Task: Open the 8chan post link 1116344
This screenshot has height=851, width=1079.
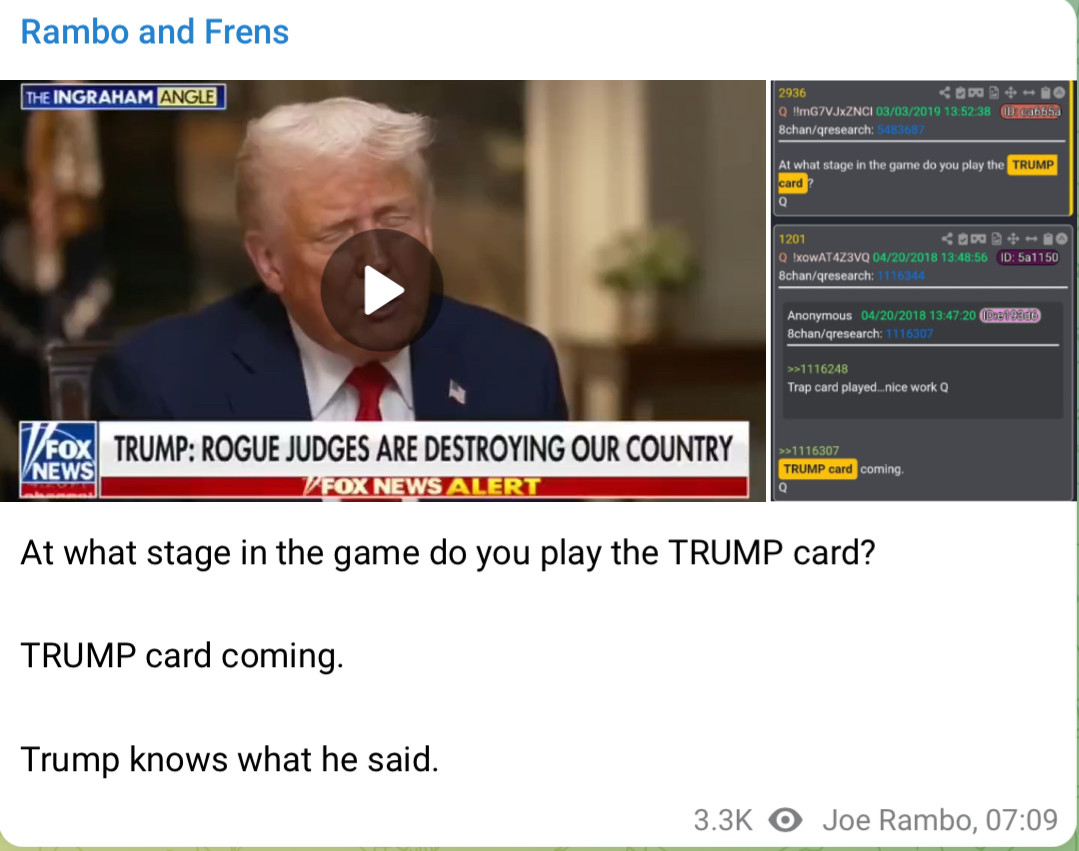Action: [x=900, y=276]
